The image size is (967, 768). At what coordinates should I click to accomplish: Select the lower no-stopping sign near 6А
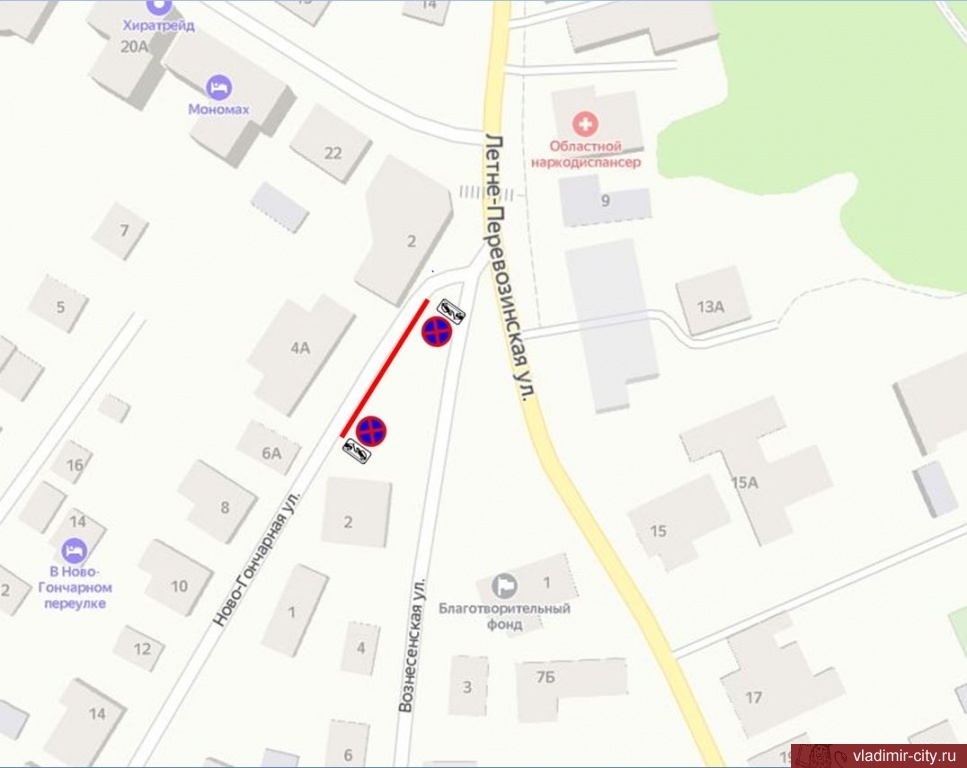371,431
